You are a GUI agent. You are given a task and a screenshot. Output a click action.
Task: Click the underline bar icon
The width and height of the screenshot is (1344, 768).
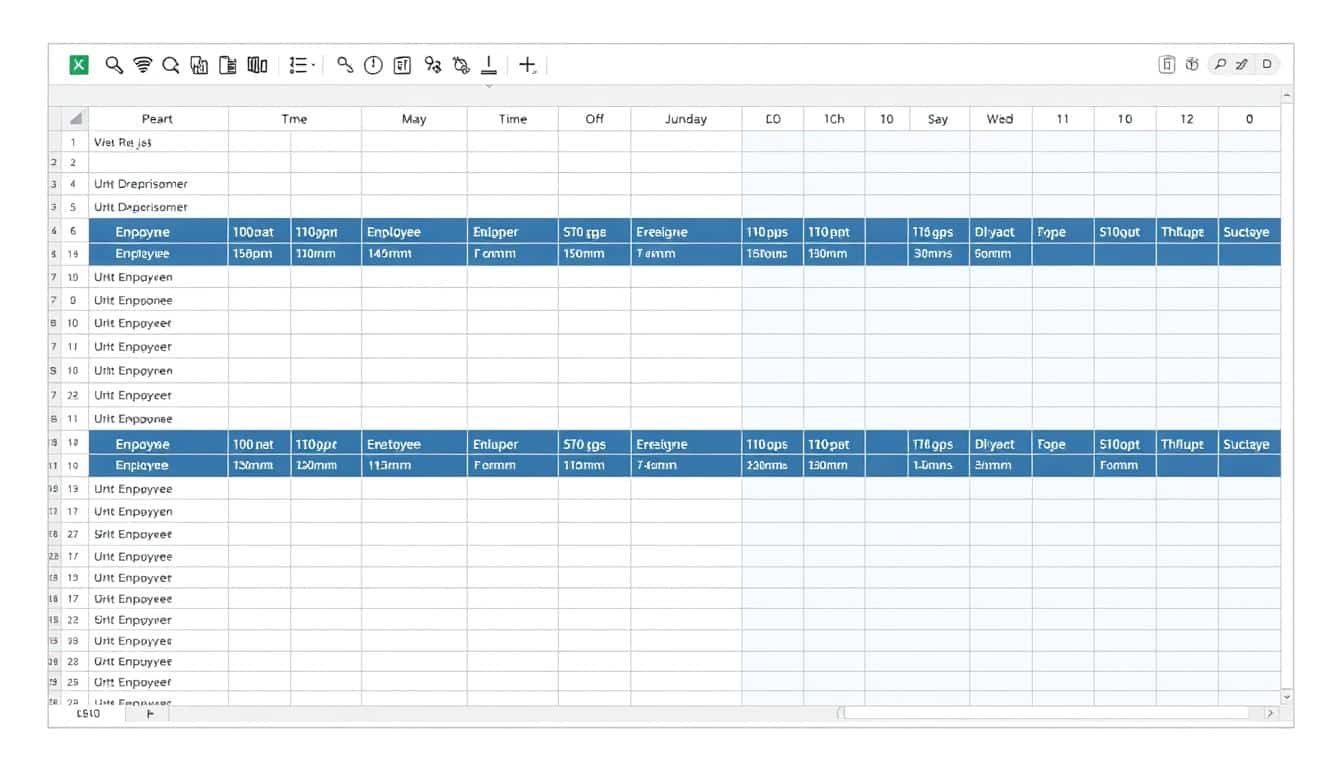pos(489,65)
